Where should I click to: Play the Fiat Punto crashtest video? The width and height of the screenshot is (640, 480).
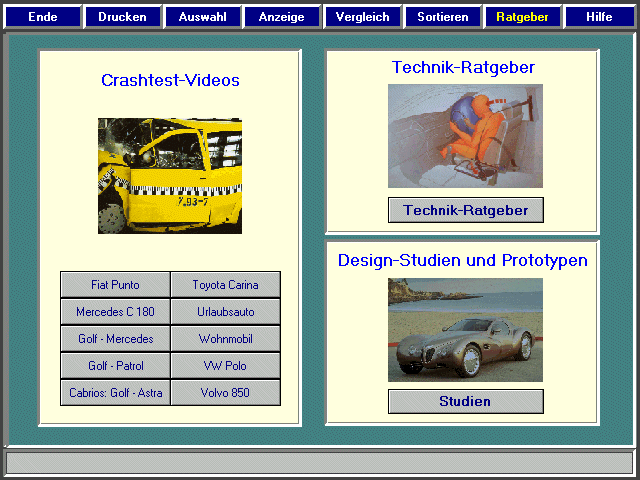click(x=115, y=285)
